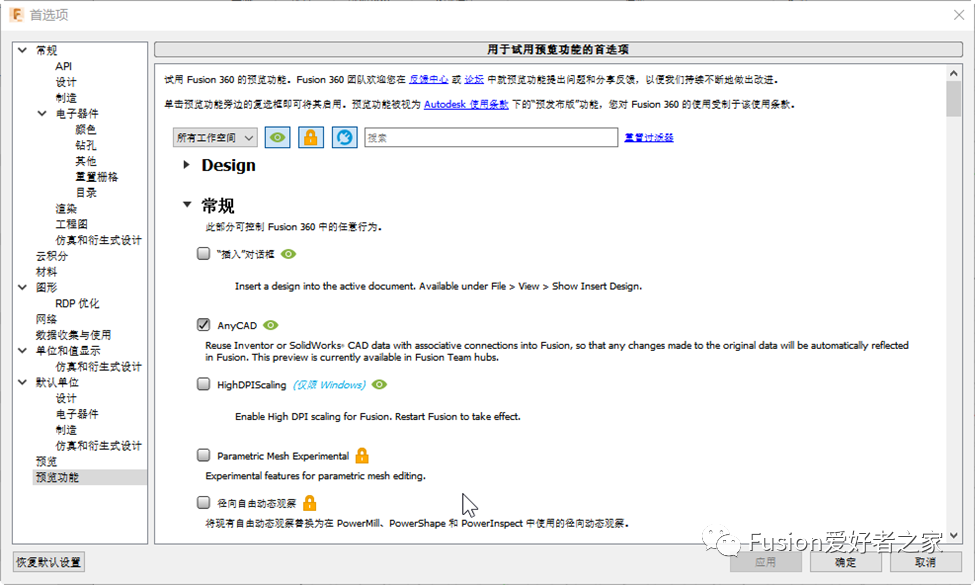Viewport: 975px width, 585px height.
Task: Click the Fusion app icon in title bar
Action: click(x=16, y=14)
